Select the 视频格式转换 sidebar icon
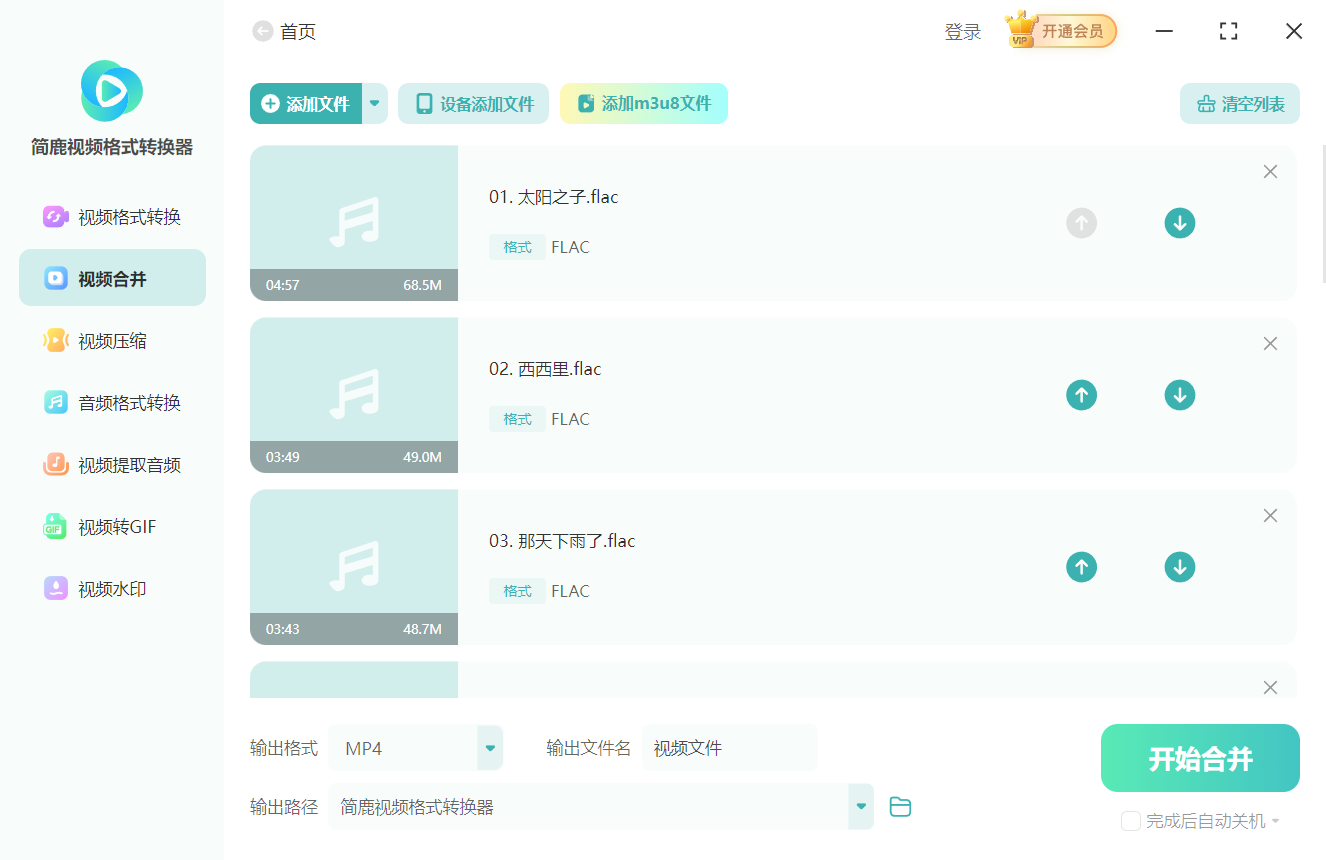 click(x=56, y=216)
